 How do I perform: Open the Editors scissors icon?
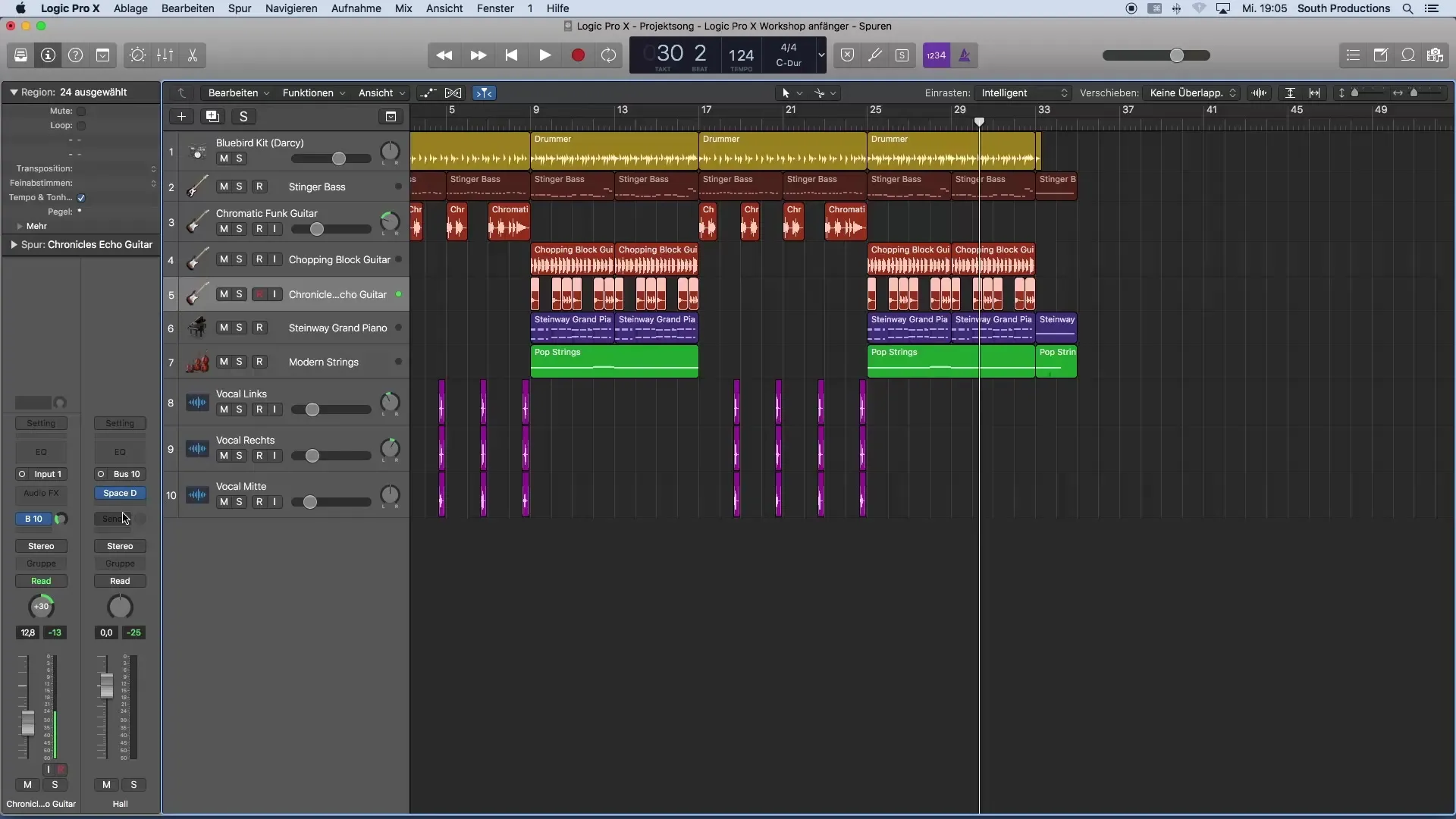(x=192, y=55)
